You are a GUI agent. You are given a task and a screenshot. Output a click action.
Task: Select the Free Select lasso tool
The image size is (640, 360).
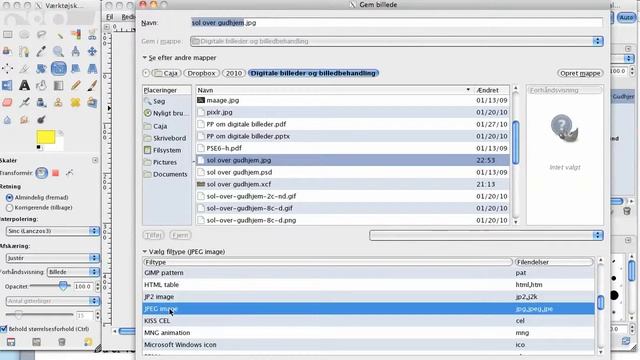[x=41, y=35]
